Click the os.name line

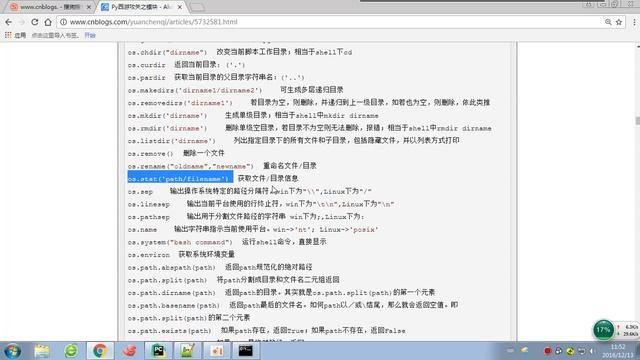pyautogui.click(x=253, y=229)
